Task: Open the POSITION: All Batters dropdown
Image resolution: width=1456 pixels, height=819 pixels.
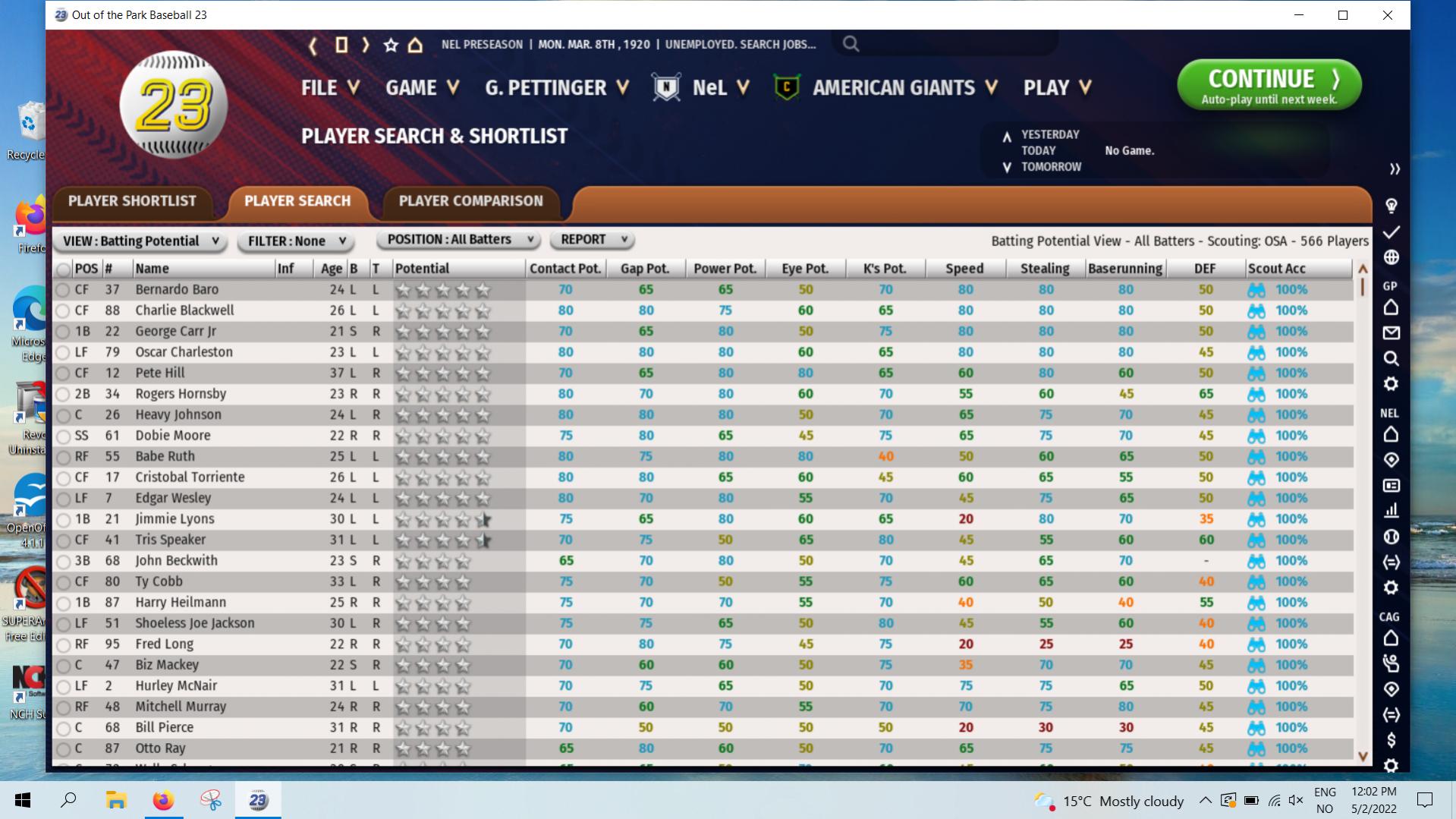Action: [458, 240]
